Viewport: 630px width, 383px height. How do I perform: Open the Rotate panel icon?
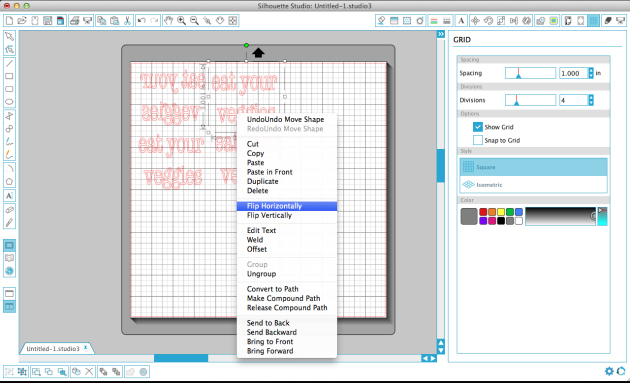[488, 20]
